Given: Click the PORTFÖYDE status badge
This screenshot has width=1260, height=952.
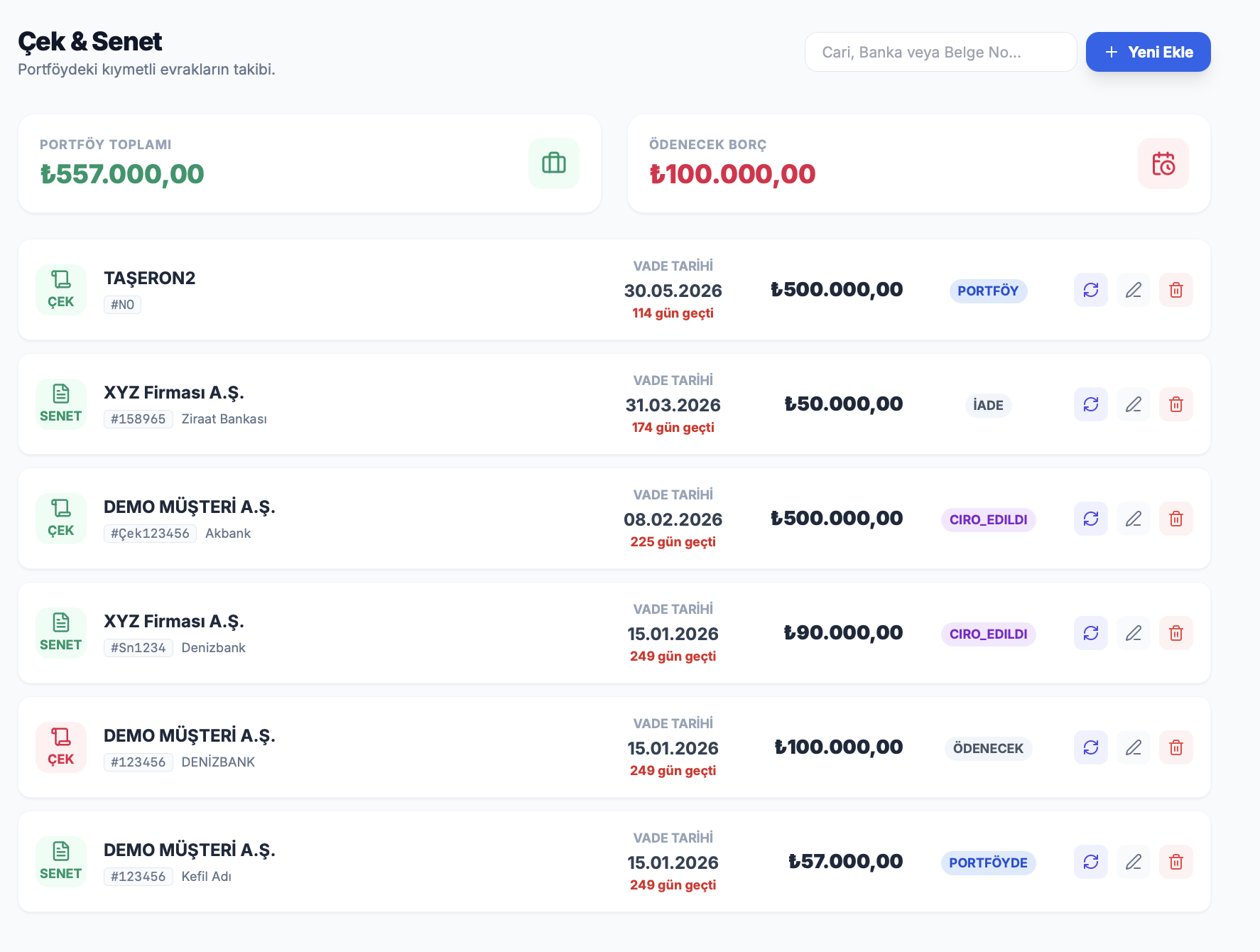Looking at the screenshot, I should click(988, 862).
